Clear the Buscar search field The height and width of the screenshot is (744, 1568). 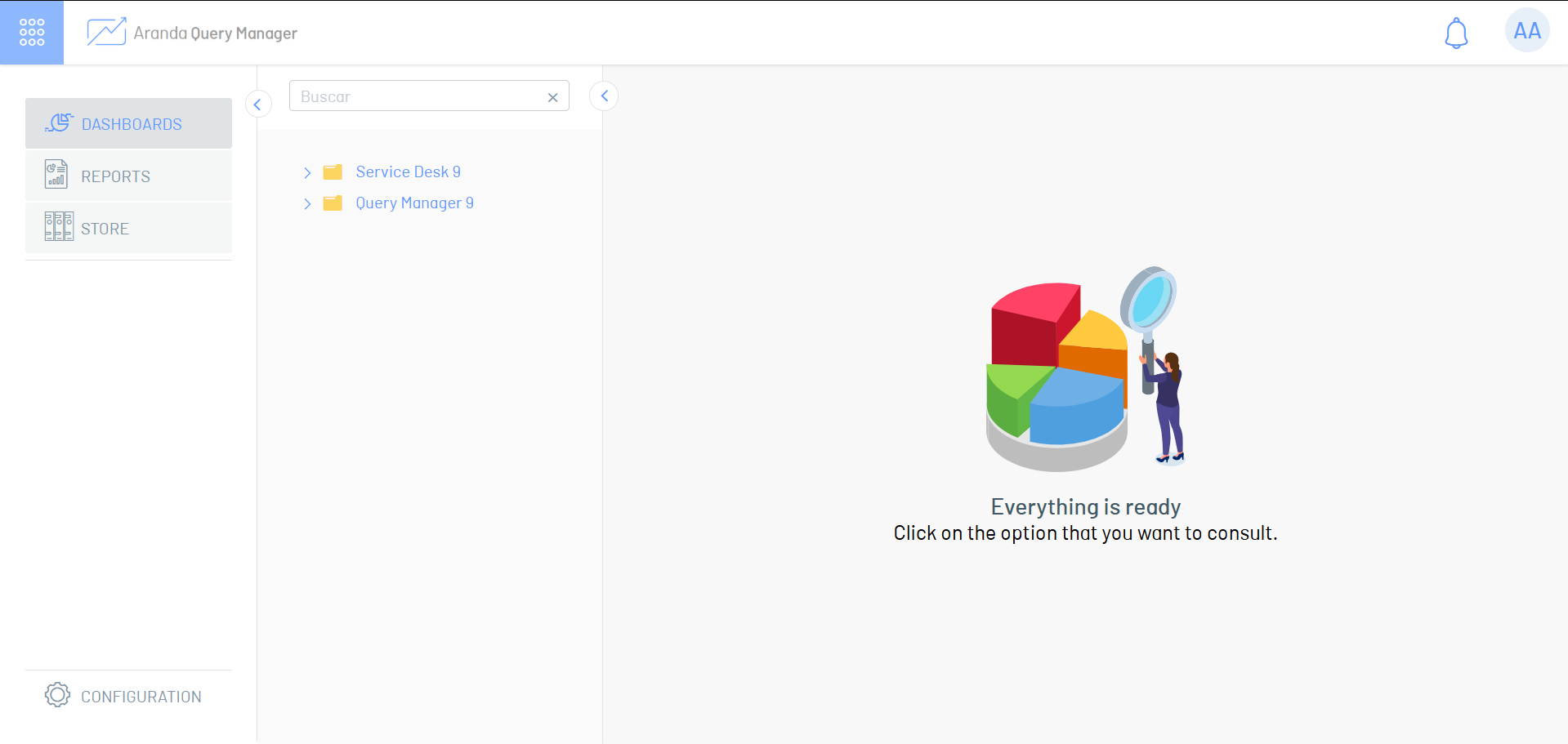[x=553, y=97]
